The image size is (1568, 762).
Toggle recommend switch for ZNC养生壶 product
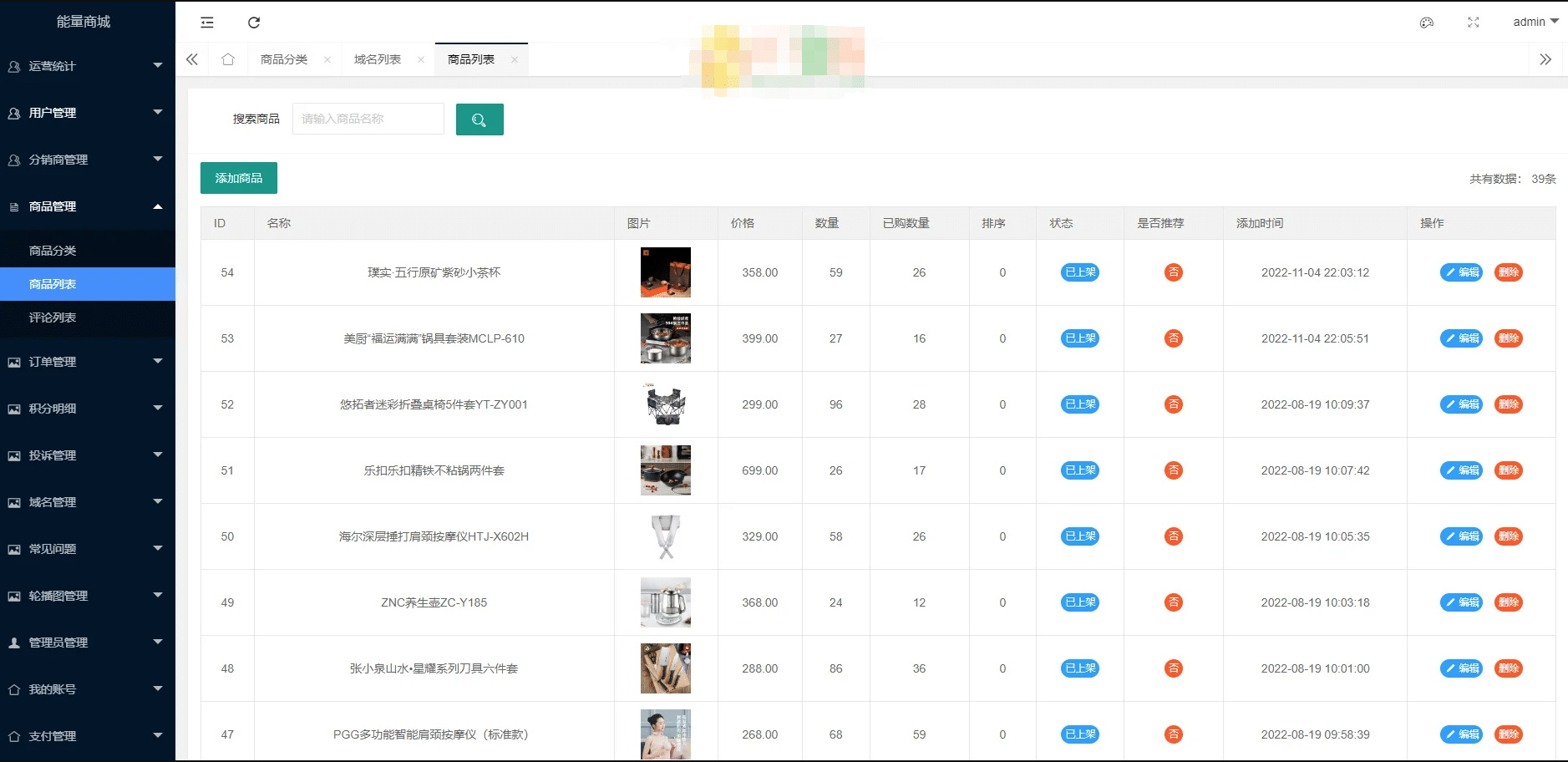coord(1173,602)
